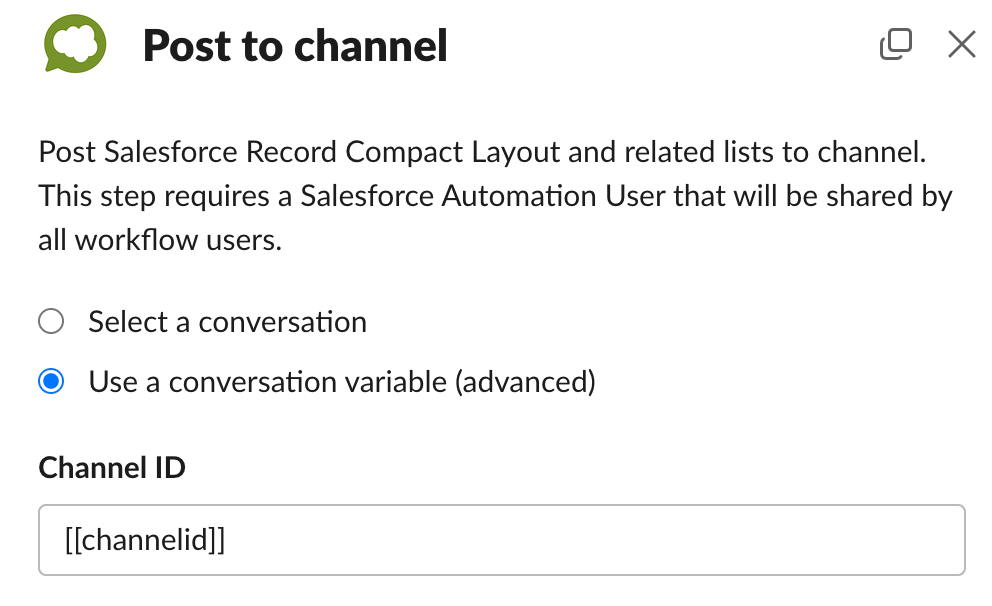The height and width of the screenshot is (606, 992).
Task: Focus the Channel ID input field
Action: [502, 540]
